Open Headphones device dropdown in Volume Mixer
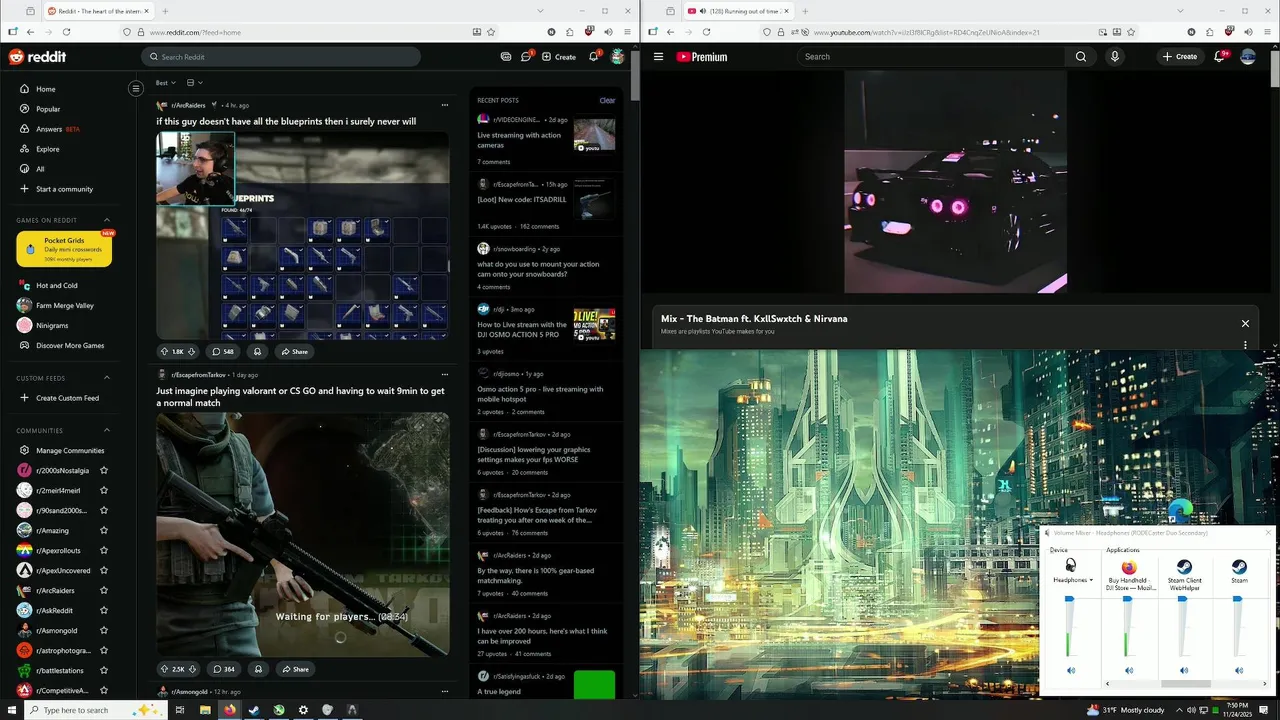Viewport: 1280px width, 720px height. (x=1073, y=580)
